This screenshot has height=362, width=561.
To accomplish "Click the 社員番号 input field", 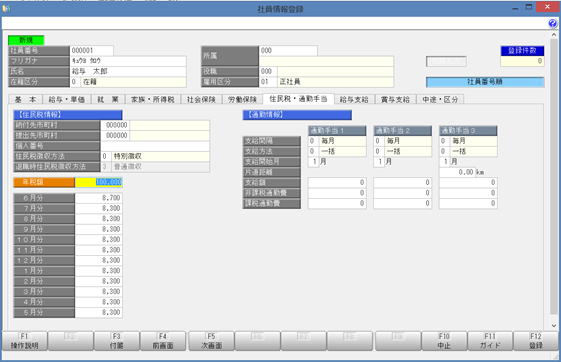I will coord(92,50).
